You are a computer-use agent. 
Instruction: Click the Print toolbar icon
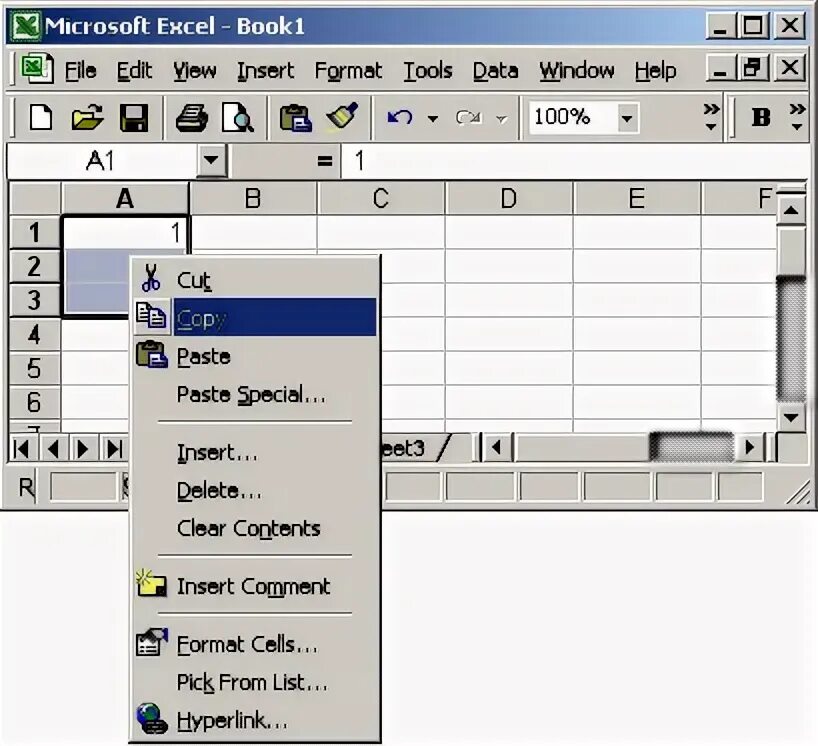(x=191, y=117)
